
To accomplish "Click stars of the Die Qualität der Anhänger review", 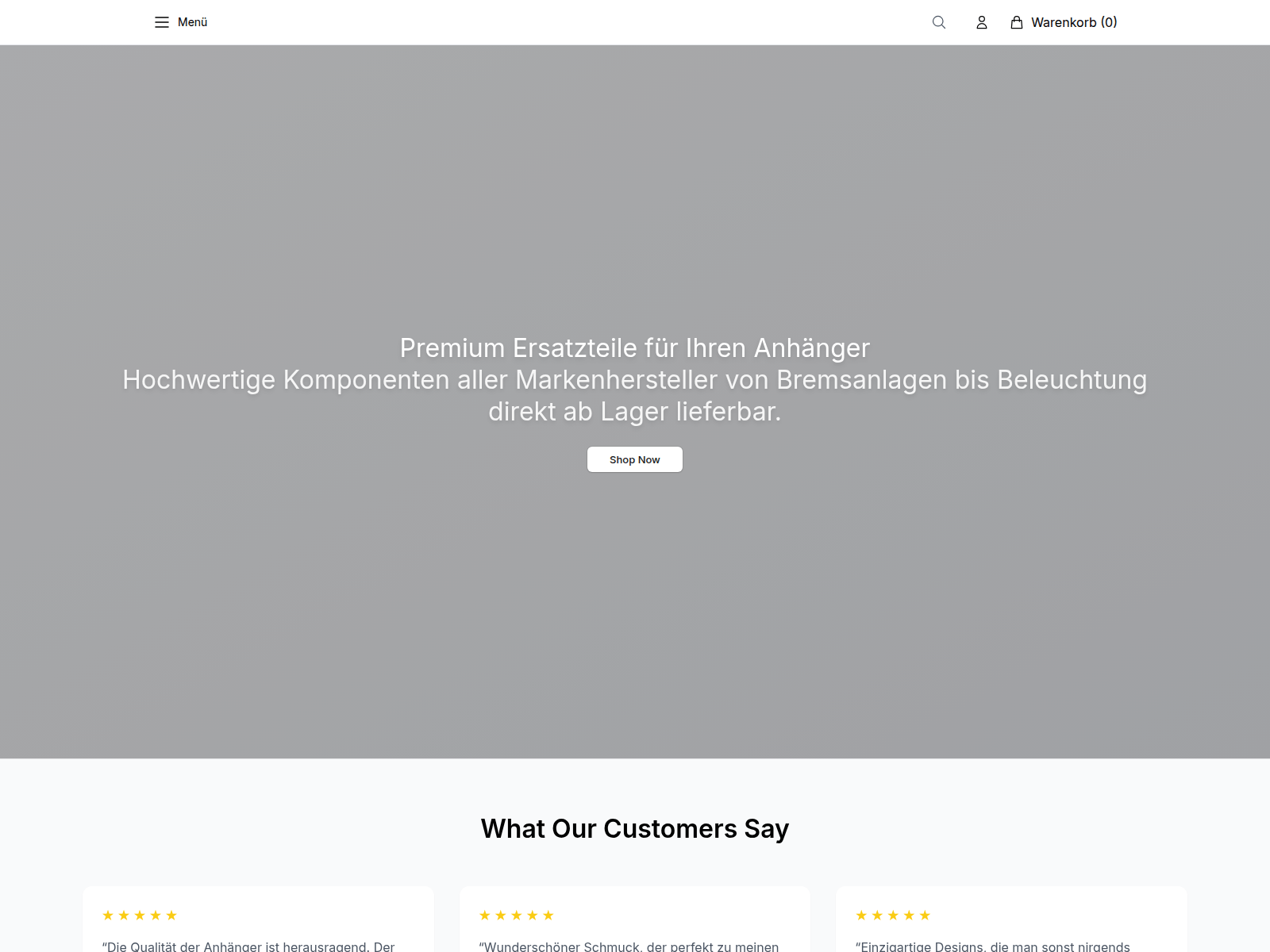I will 140,916.
